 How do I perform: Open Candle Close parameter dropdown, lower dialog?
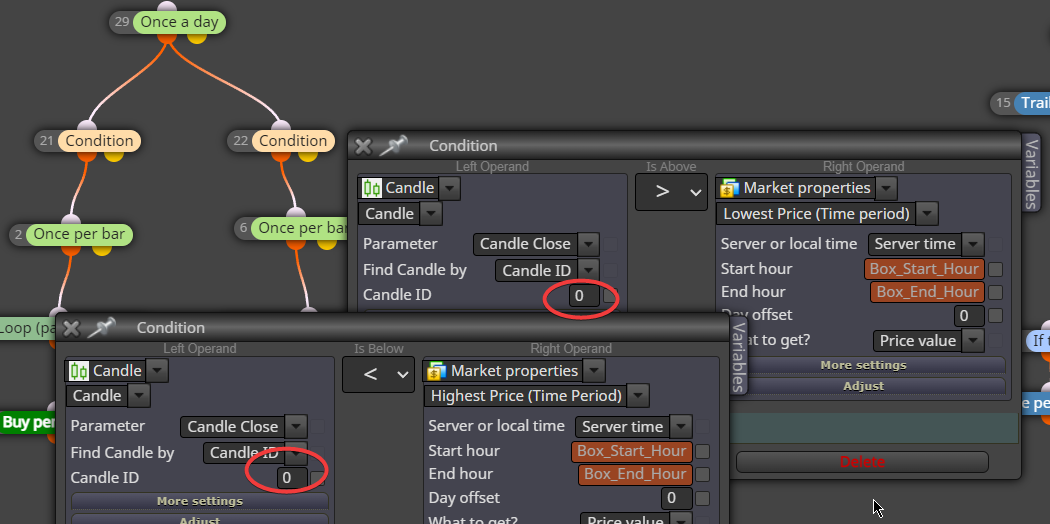(296, 426)
